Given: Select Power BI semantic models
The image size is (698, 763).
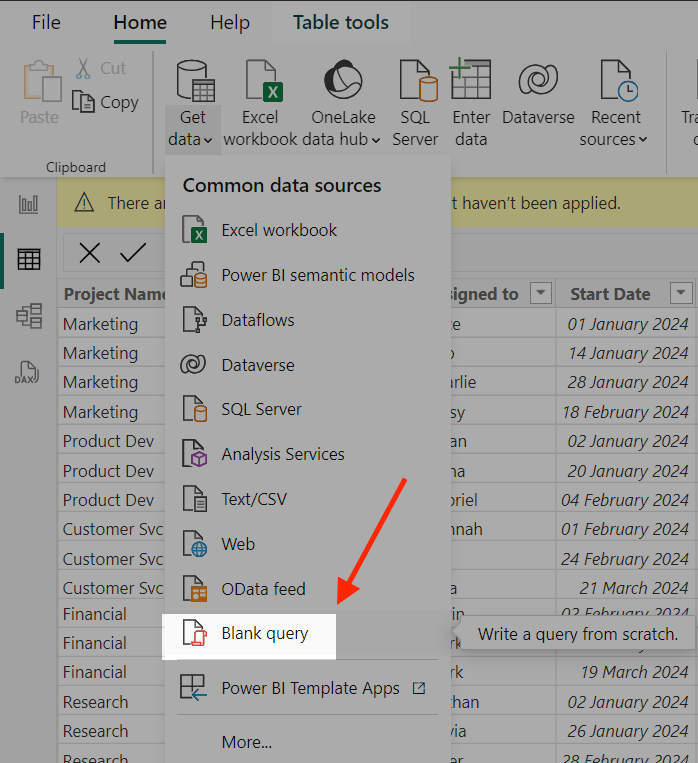Looking at the screenshot, I should (x=307, y=275).
